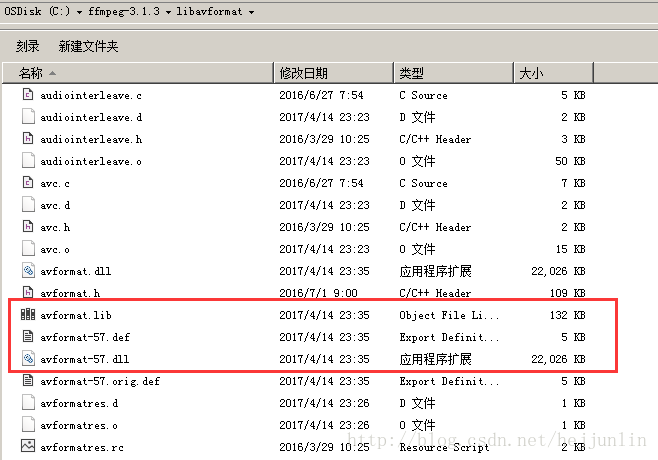Expand the OSDisk (C:) breadcrumb dropdown arrow
658x460 pixels.
pos(79,12)
